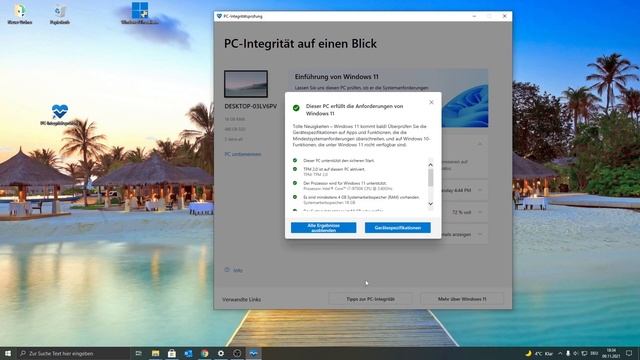Click the microphone tray icon

568,353
